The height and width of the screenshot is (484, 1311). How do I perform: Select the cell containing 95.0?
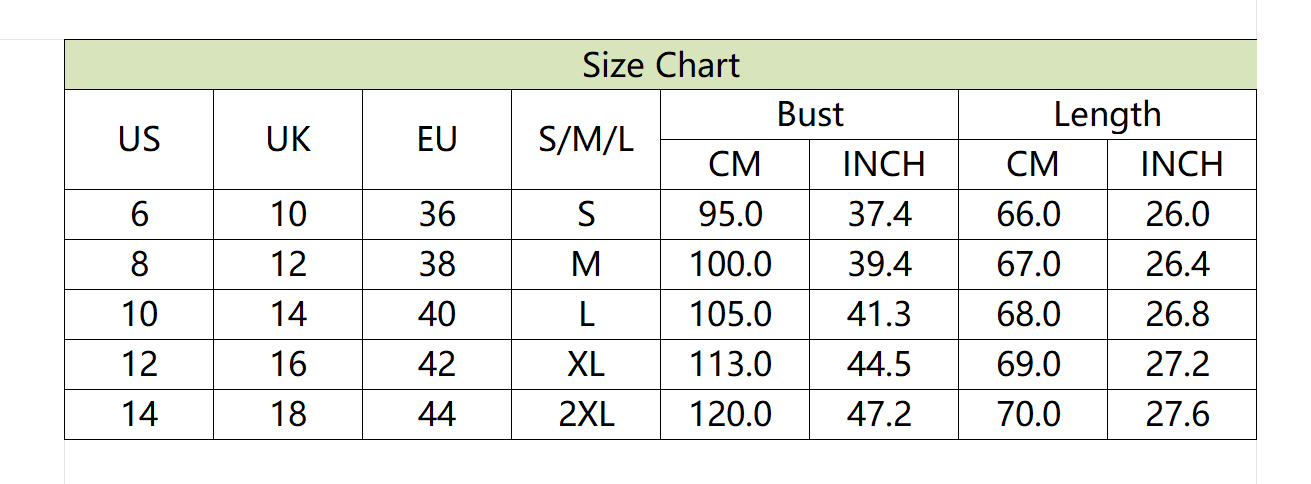coord(735,214)
